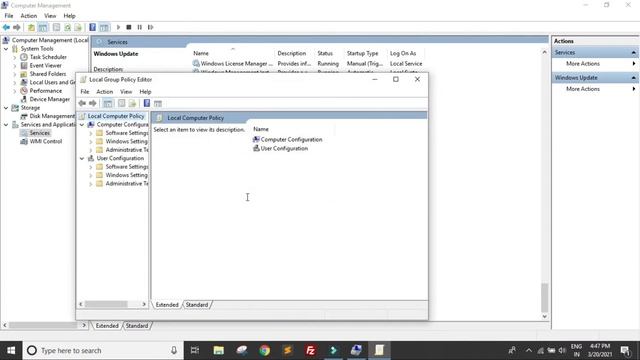Viewport: 640px width, 360px height.
Task: Collapse Services and Applications node
Action: pos(6,124)
